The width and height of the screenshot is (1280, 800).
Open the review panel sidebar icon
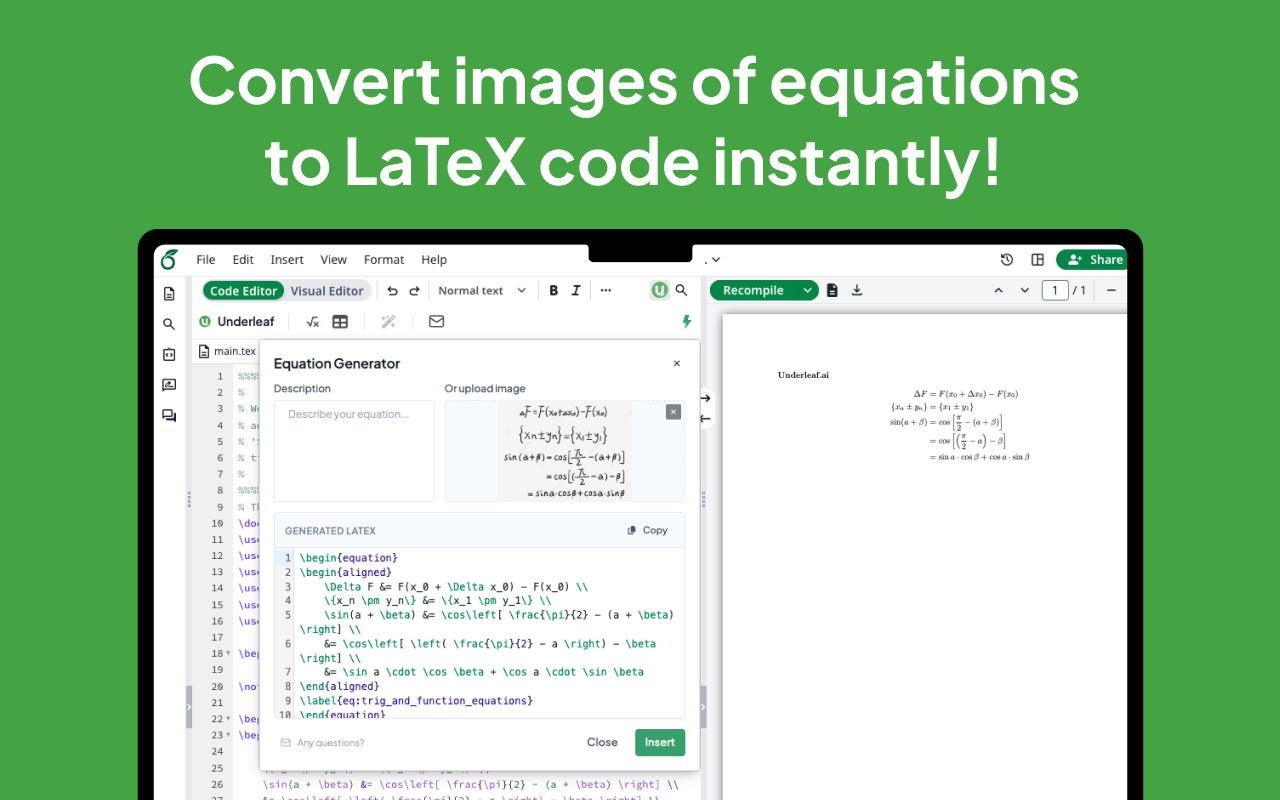pyautogui.click(x=169, y=385)
